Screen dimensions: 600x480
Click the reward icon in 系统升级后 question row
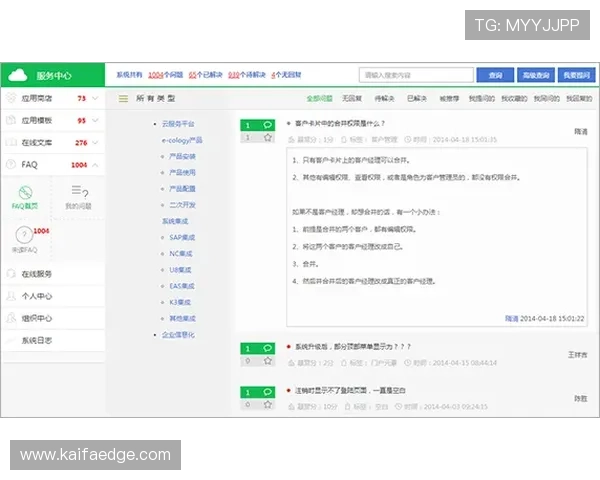point(292,363)
